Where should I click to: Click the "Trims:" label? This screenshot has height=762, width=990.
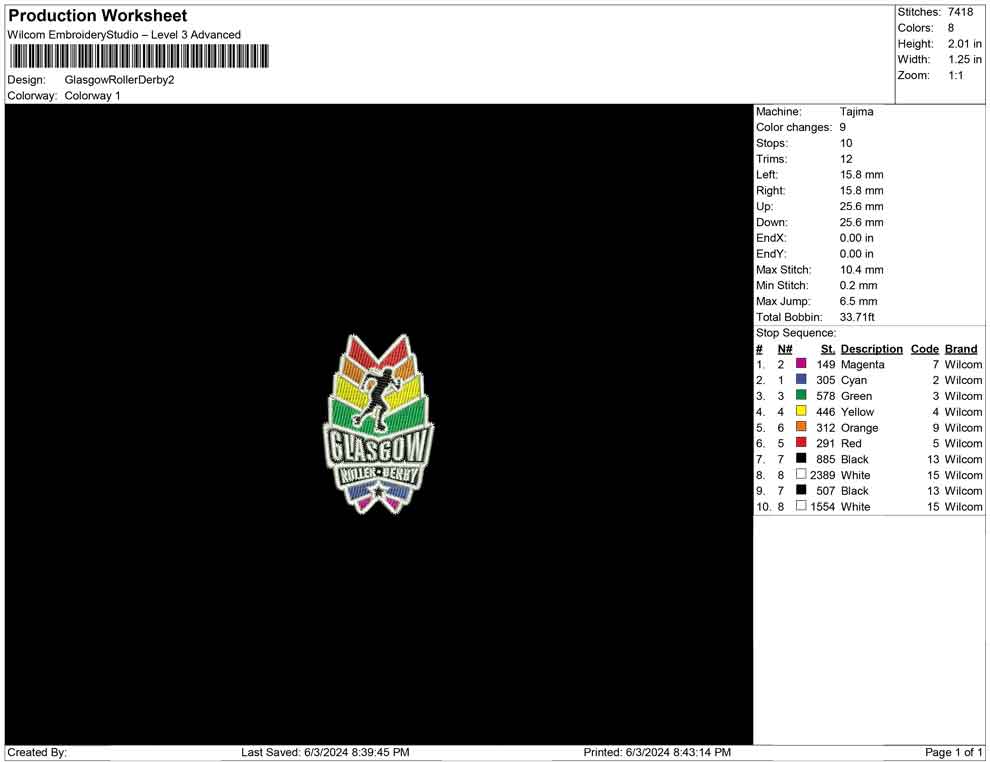pos(772,159)
